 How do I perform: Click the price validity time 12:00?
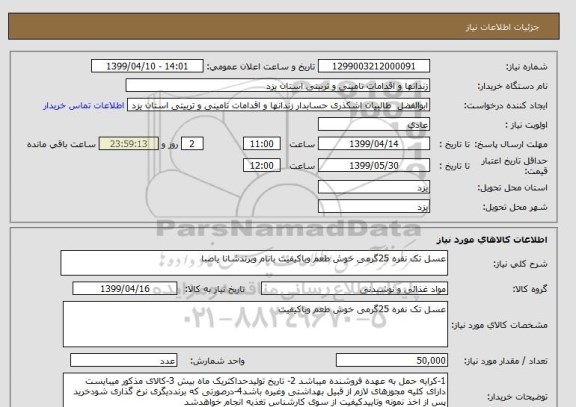coord(262,166)
